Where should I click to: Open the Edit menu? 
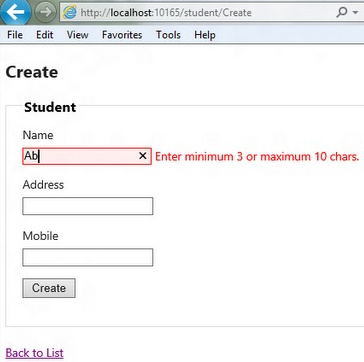45,35
